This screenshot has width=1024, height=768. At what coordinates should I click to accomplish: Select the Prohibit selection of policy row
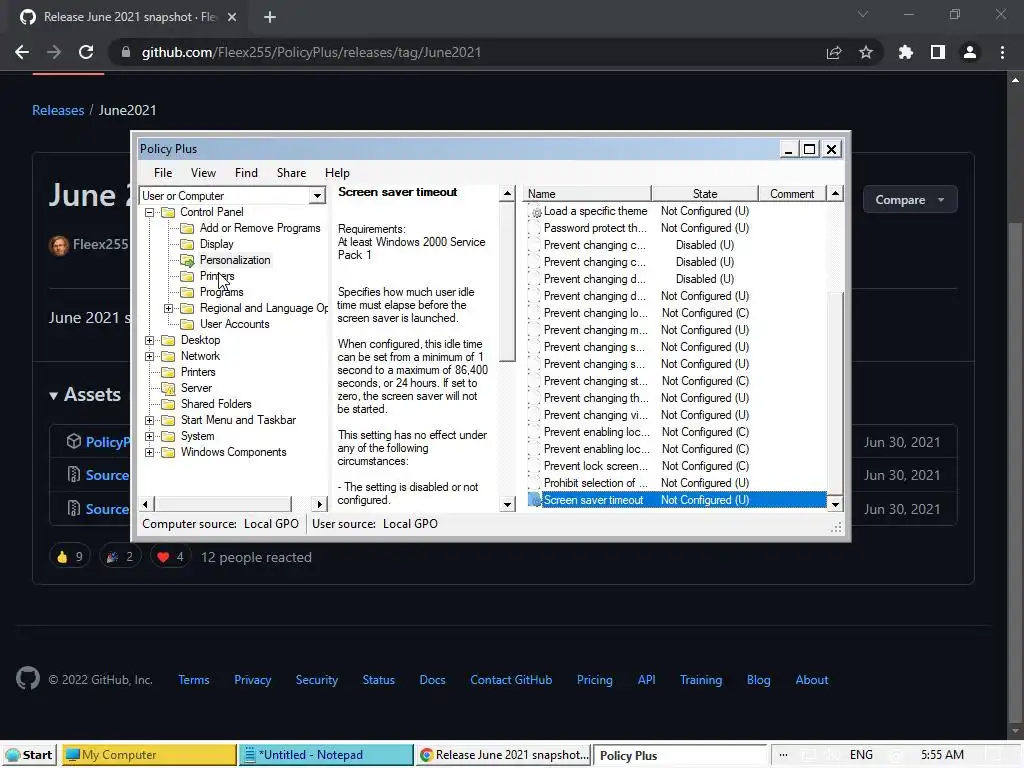[x=677, y=483]
